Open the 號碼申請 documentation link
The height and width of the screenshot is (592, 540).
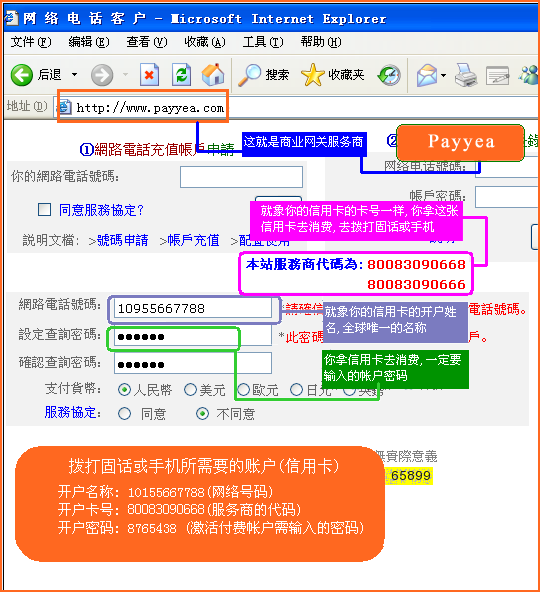(x=123, y=240)
